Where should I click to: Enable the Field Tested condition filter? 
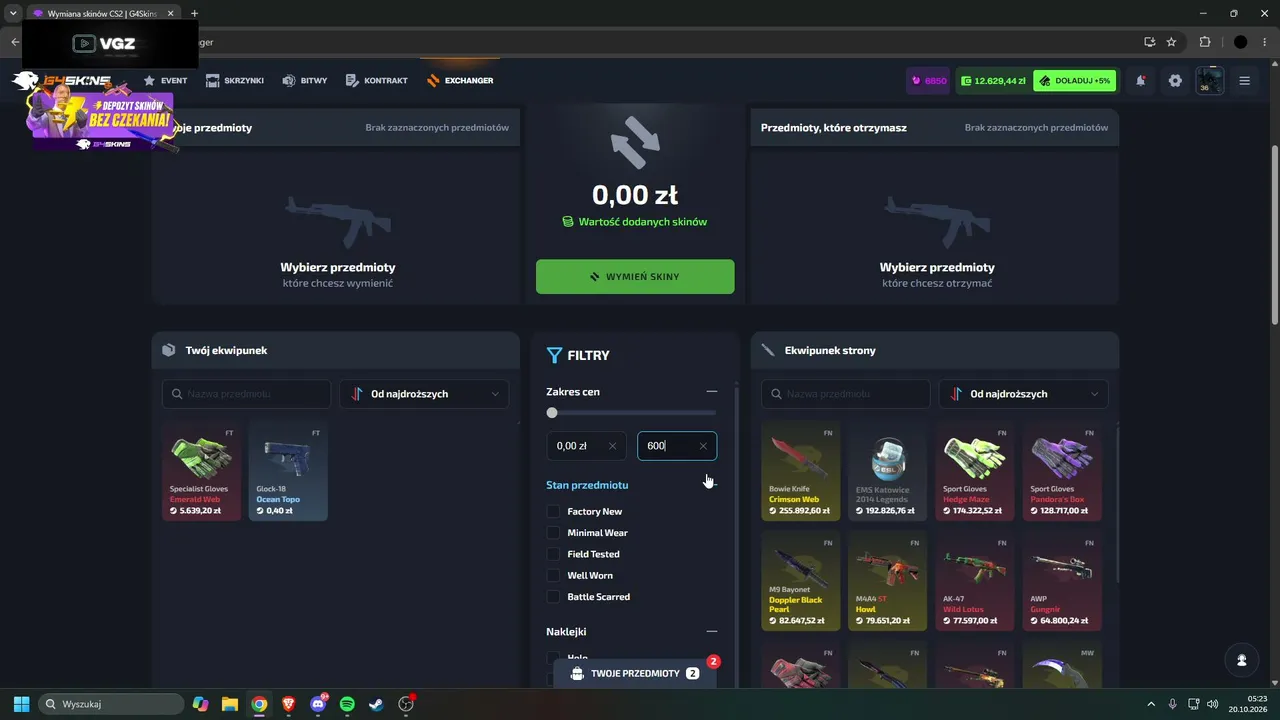tap(553, 554)
